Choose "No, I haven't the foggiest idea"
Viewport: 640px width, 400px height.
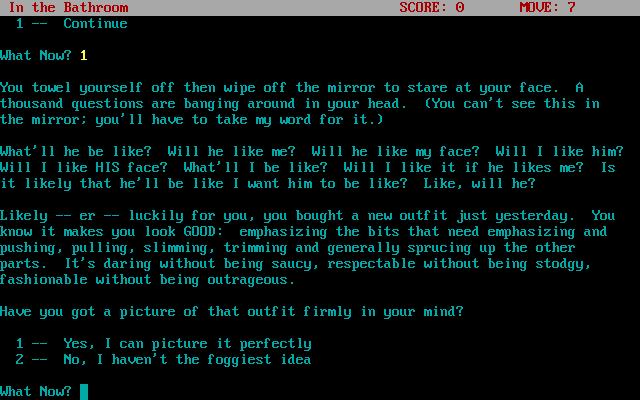click(163, 360)
